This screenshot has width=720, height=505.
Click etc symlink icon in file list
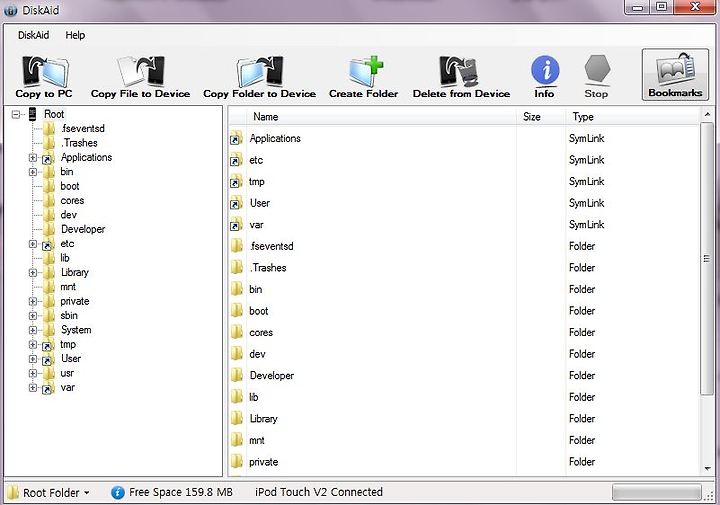click(x=236, y=160)
